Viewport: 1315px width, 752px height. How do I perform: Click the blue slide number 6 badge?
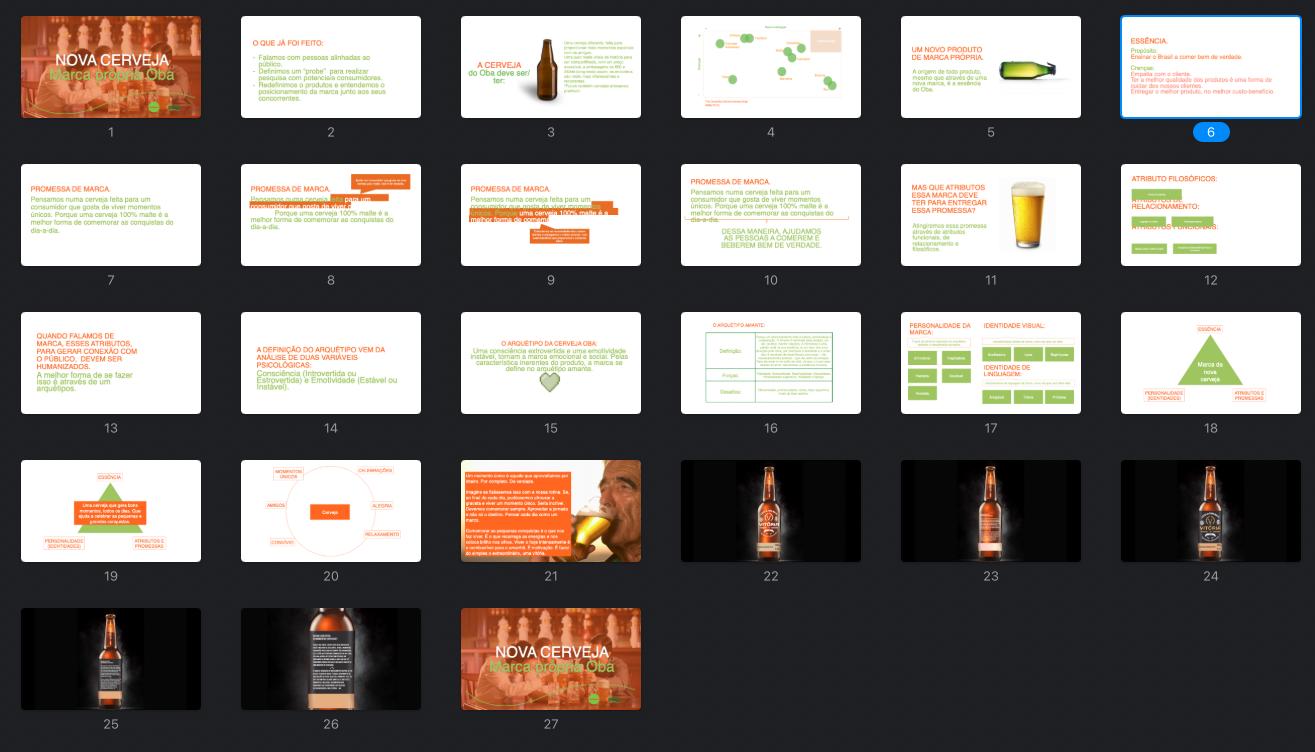click(x=1211, y=132)
